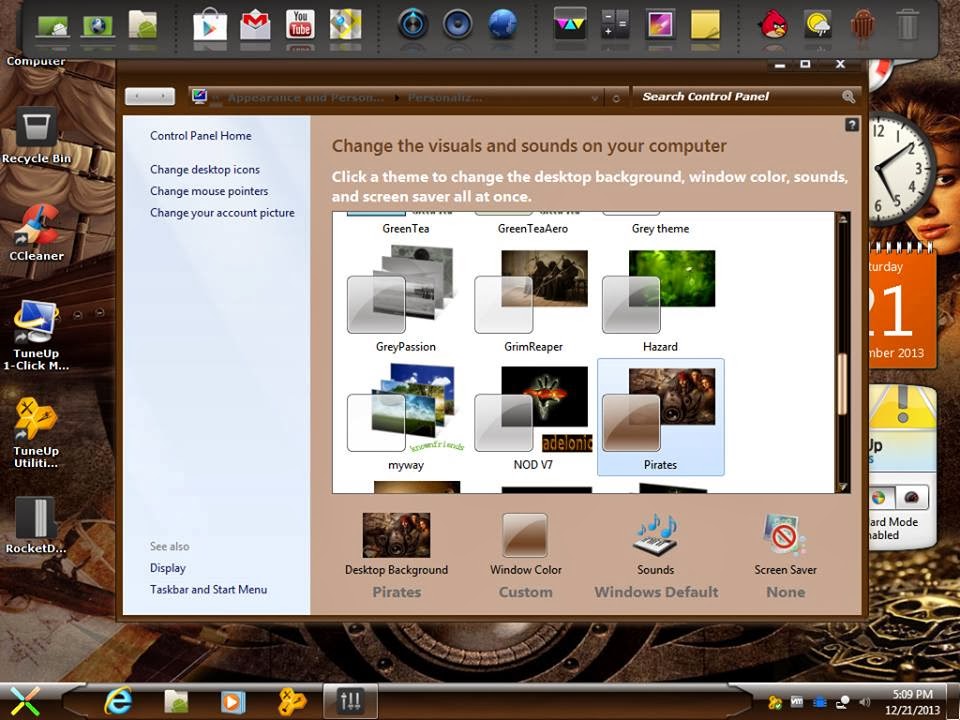Select the Hazard theme
The image size is (960, 720).
coord(661,298)
